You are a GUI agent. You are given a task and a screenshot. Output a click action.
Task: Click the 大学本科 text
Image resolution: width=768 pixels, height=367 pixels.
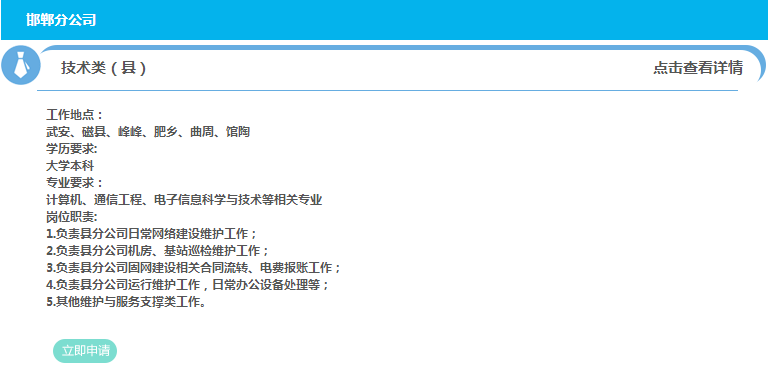click(x=70, y=166)
